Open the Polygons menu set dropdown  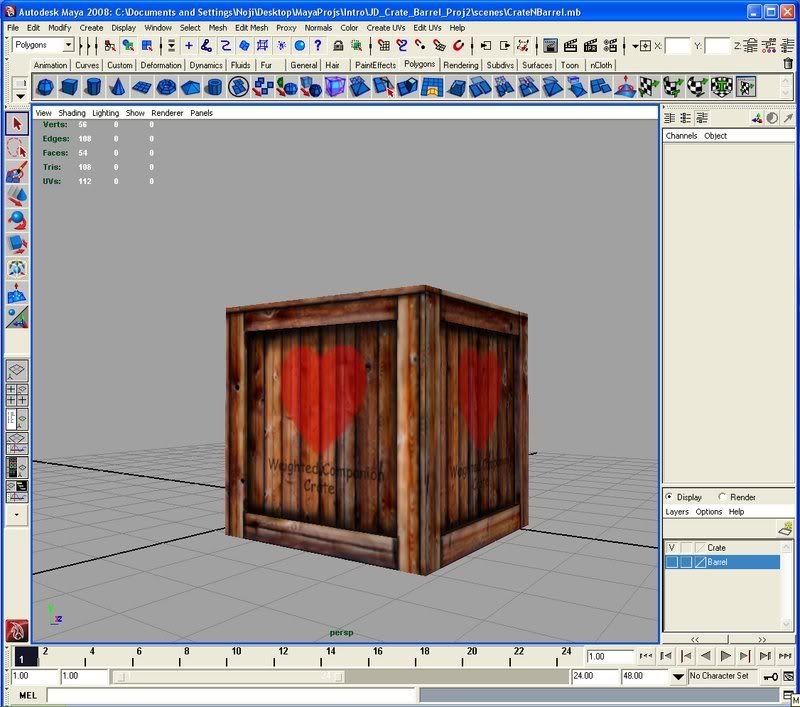68,45
